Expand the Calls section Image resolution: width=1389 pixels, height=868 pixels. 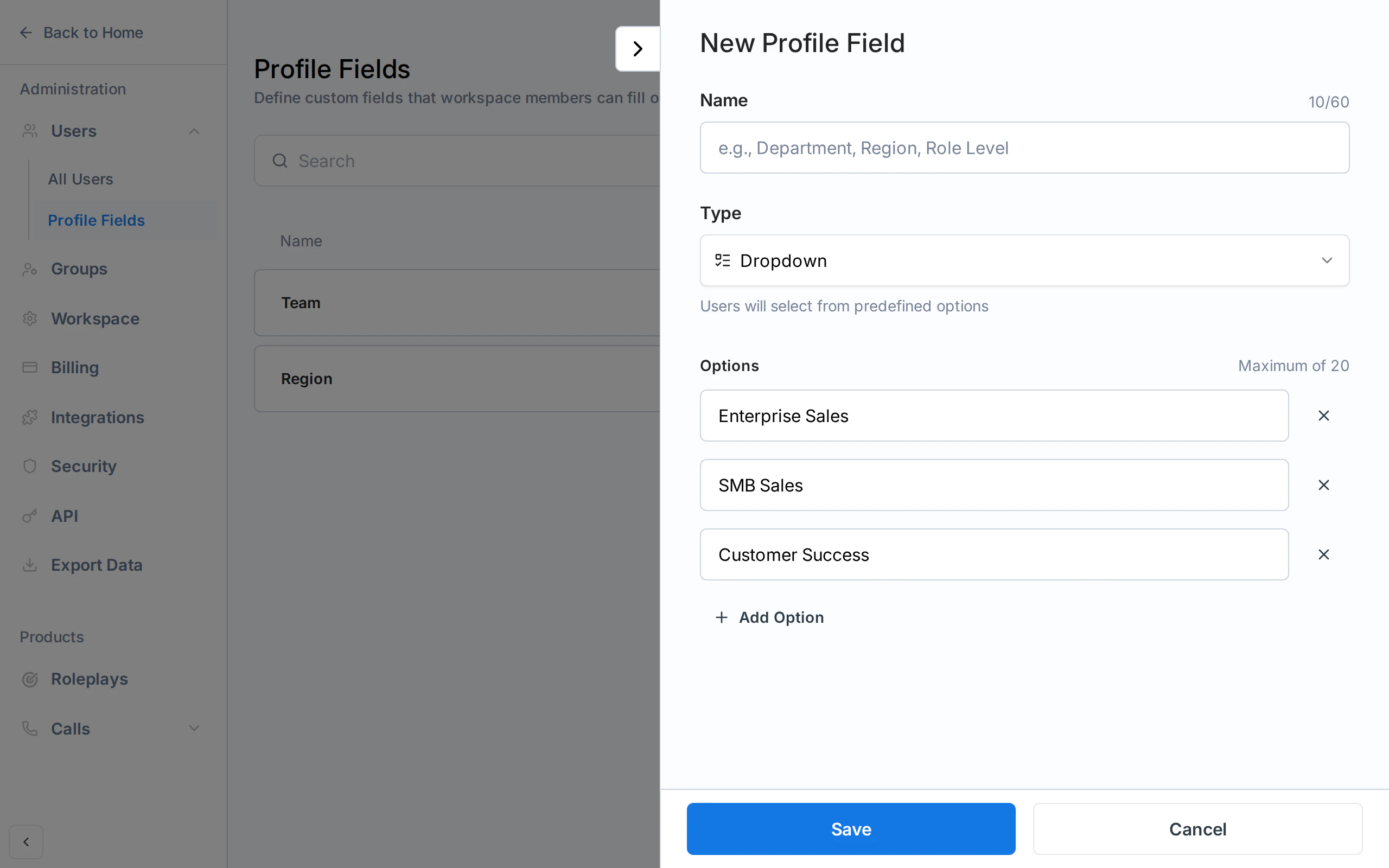194,728
